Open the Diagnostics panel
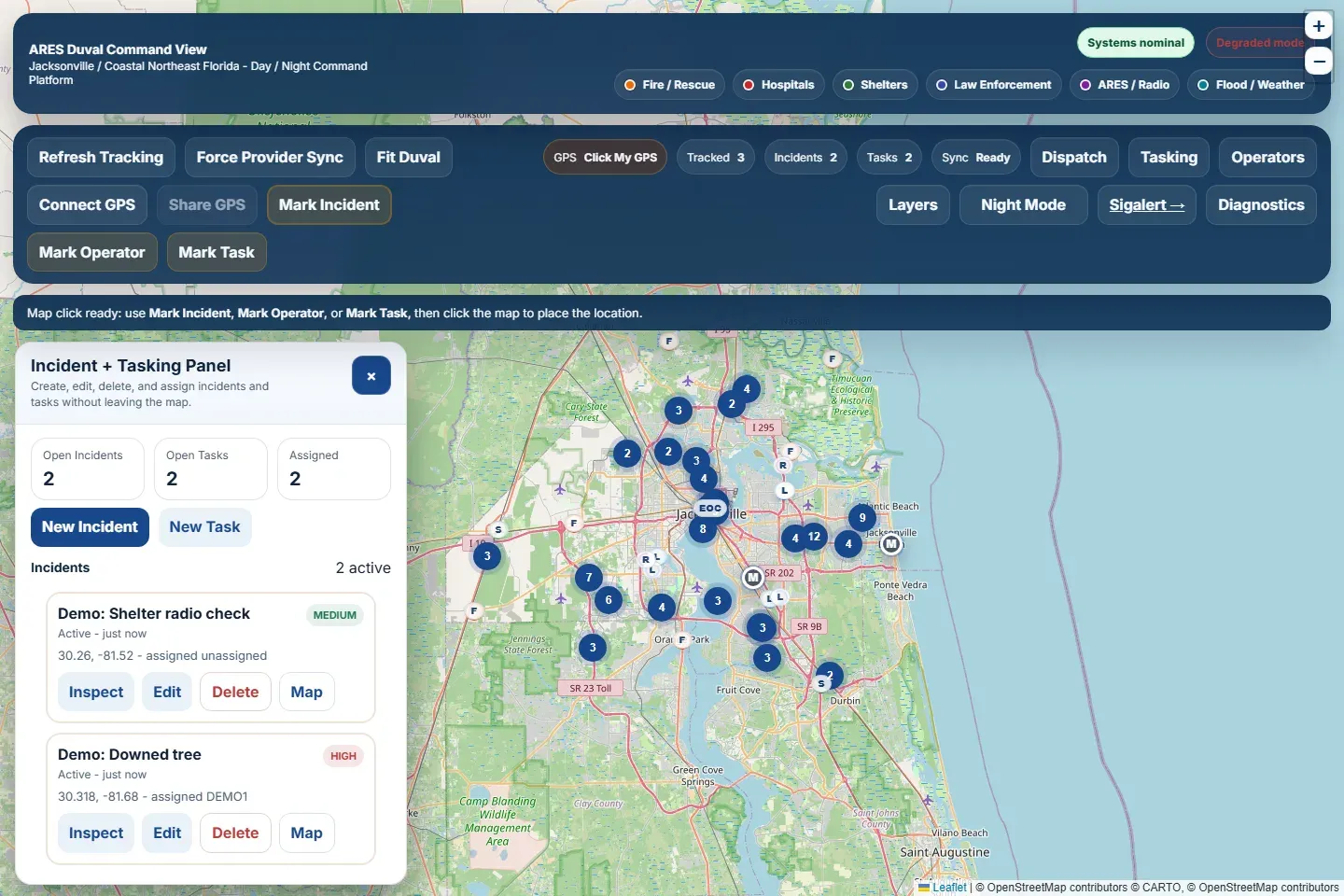This screenshot has height=896, width=1344. (x=1261, y=205)
